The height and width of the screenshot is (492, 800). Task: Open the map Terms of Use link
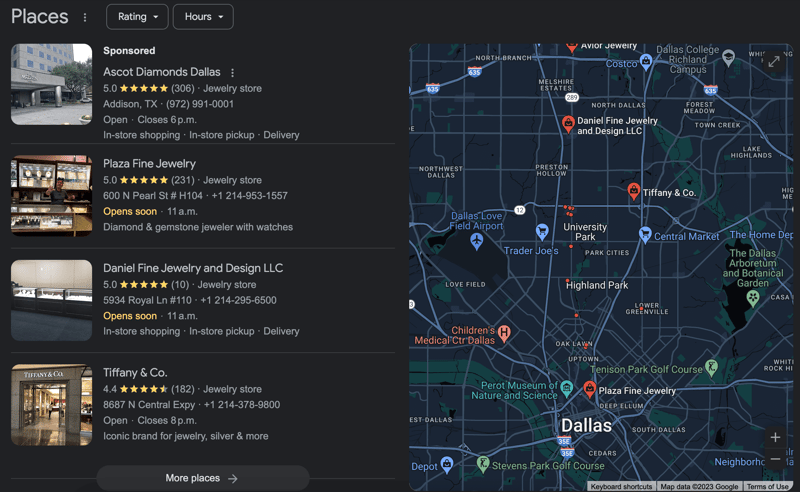[x=767, y=487]
